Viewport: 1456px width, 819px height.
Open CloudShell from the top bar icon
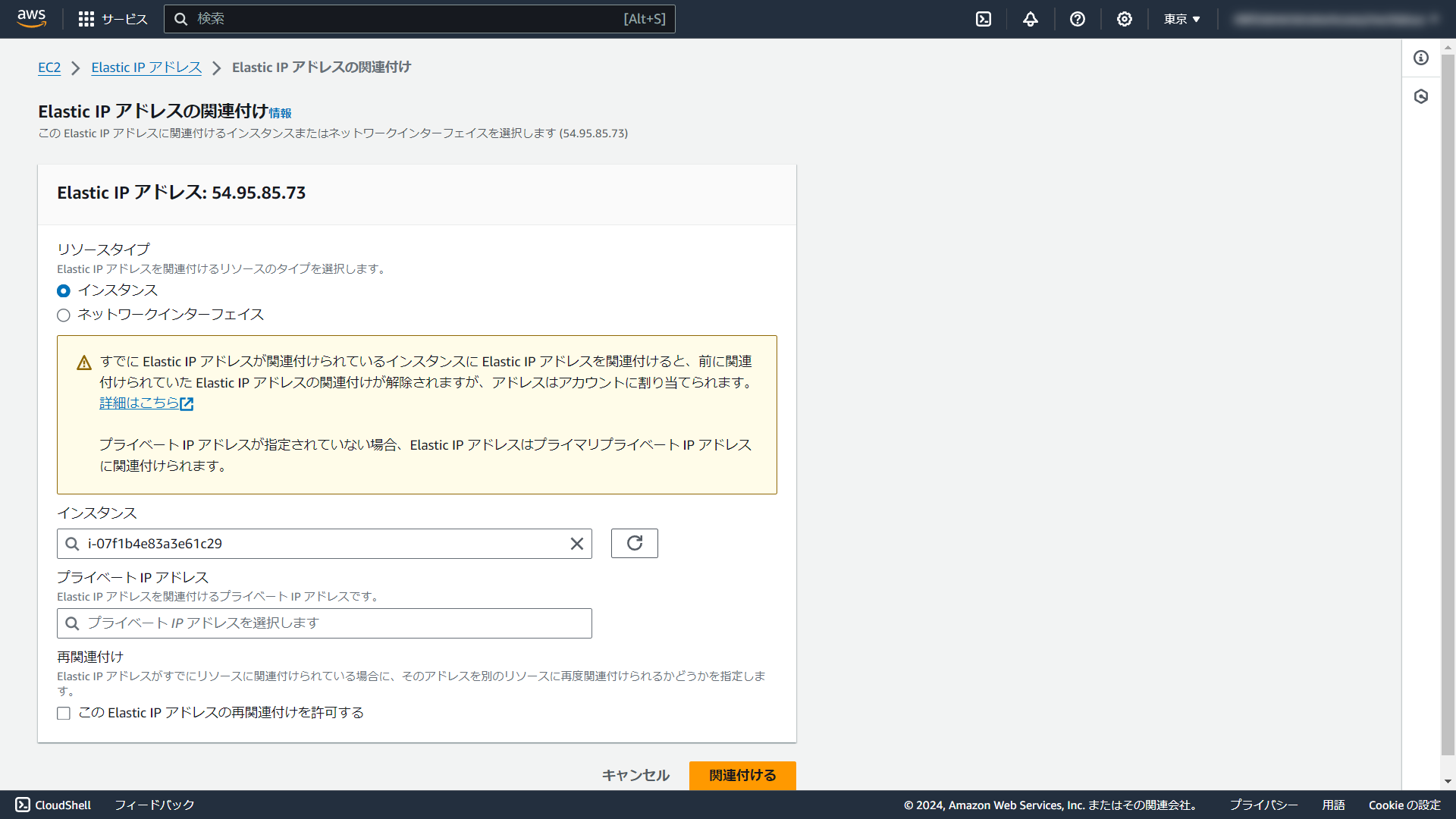(984, 19)
